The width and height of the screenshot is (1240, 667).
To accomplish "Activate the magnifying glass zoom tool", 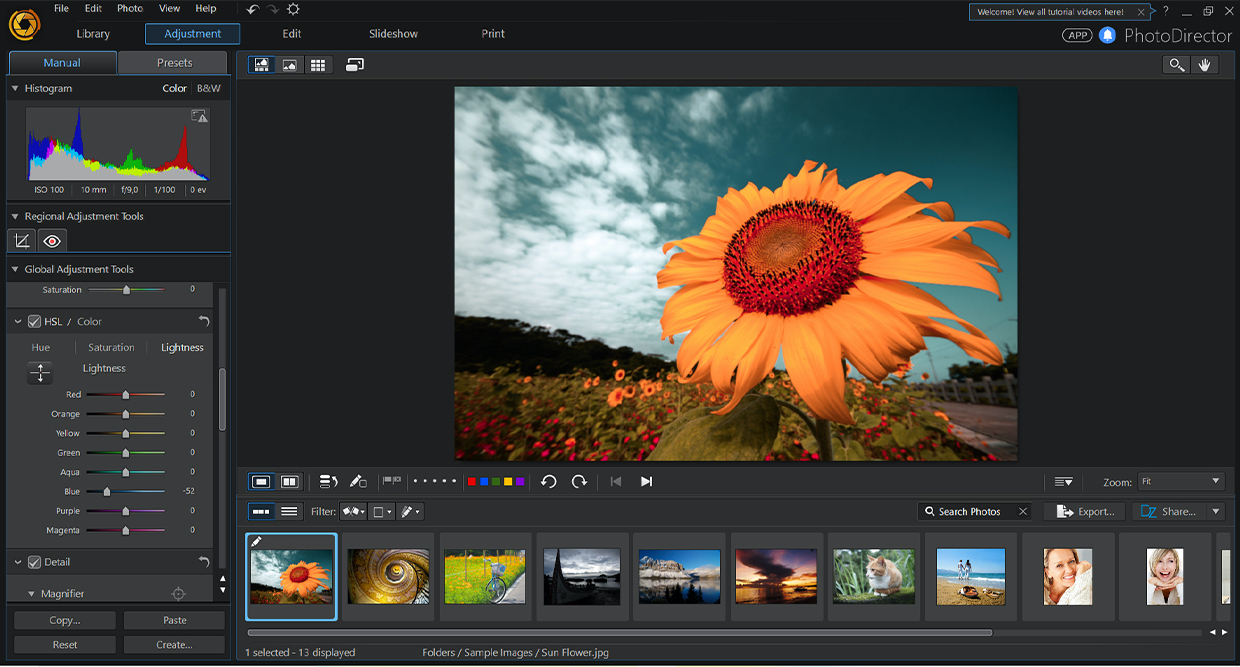I will point(1176,65).
